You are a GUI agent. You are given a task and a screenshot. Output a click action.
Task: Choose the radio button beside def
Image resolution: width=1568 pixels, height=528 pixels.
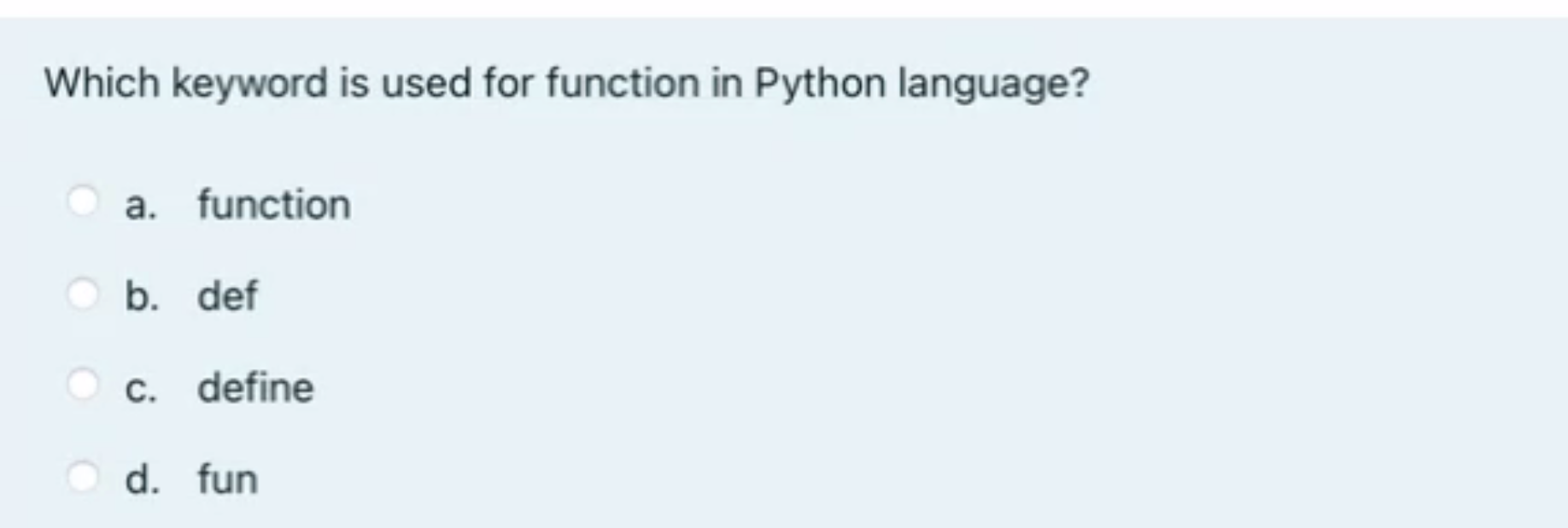click(x=83, y=294)
